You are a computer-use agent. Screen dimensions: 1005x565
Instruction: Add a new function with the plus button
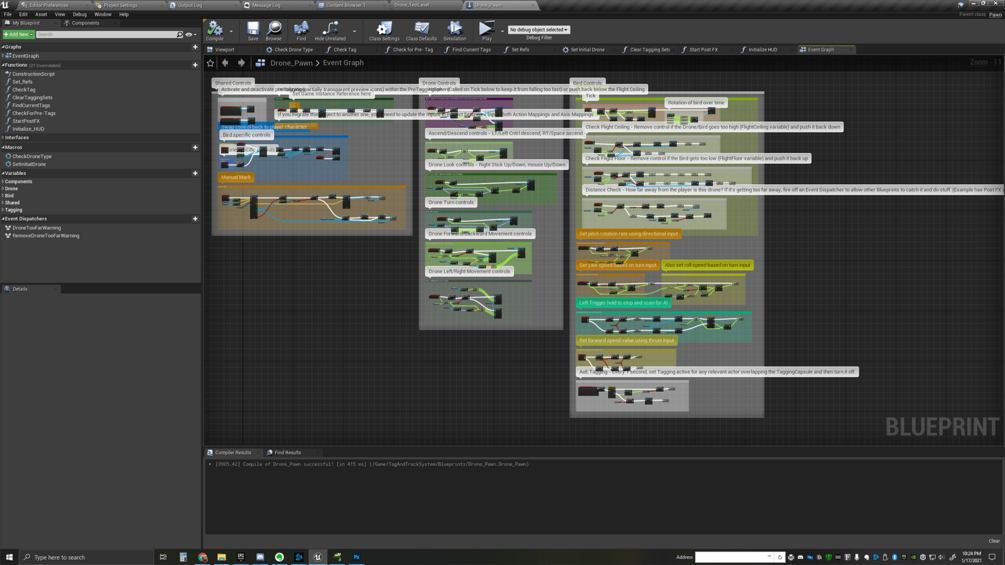coord(195,65)
